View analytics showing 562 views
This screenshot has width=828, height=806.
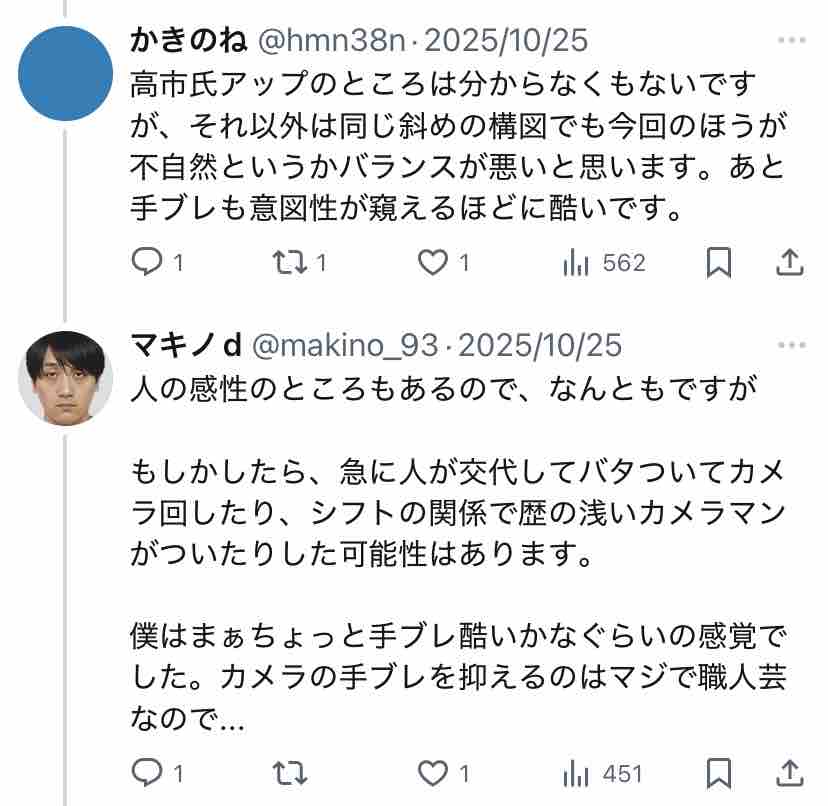pyautogui.click(x=577, y=263)
